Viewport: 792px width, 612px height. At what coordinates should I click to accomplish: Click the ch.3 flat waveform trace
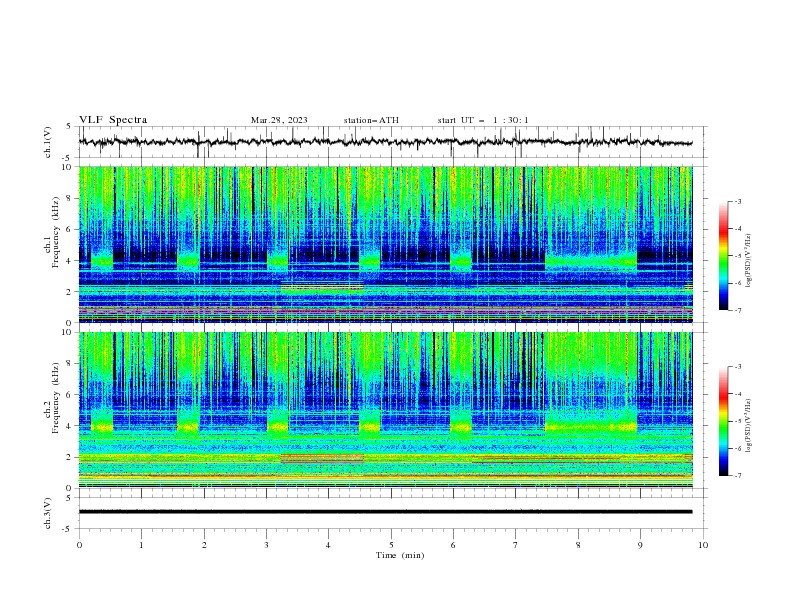385,512
